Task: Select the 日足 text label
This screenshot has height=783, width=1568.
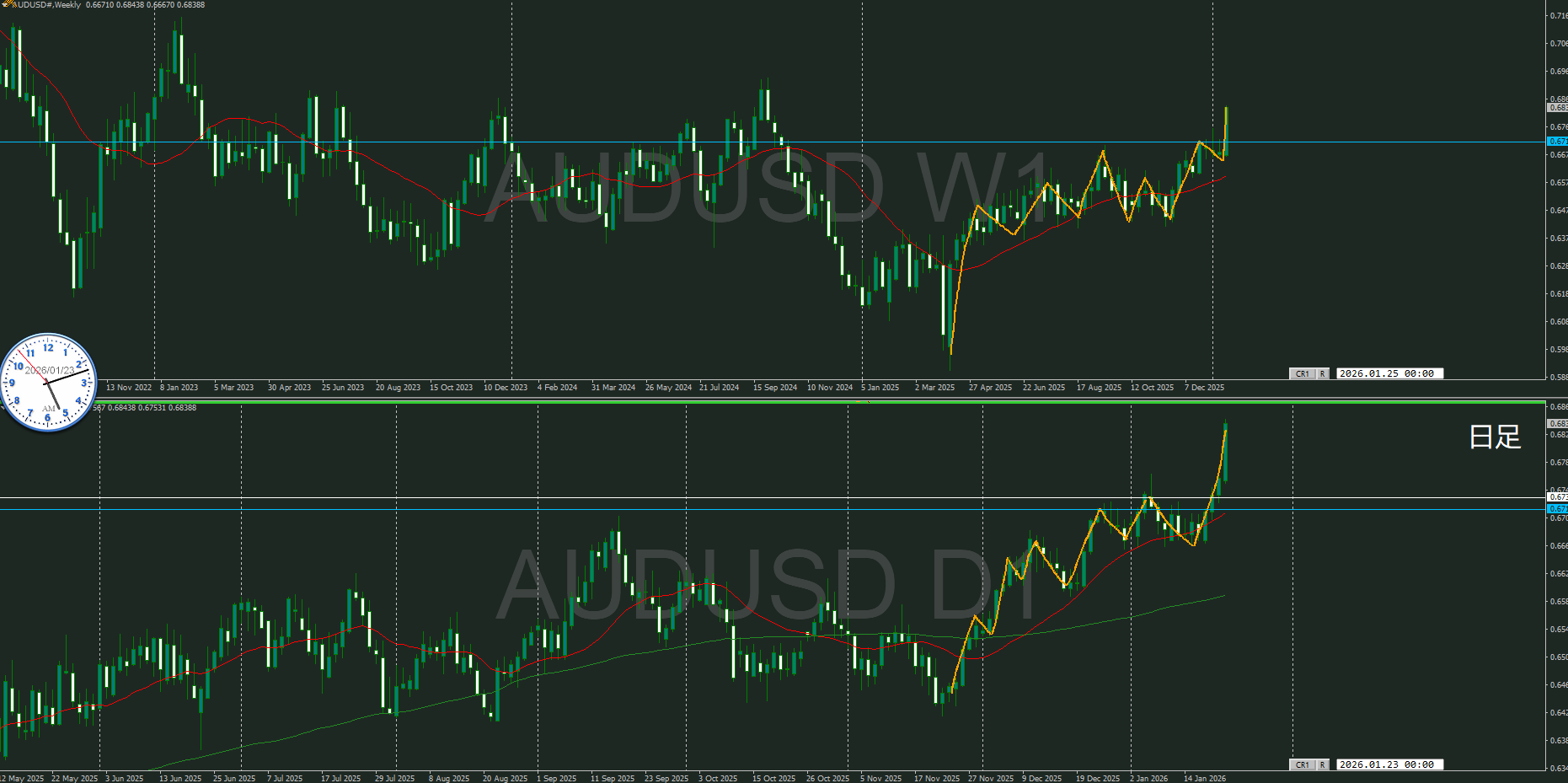Action: pyautogui.click(x=1494, y=437)
